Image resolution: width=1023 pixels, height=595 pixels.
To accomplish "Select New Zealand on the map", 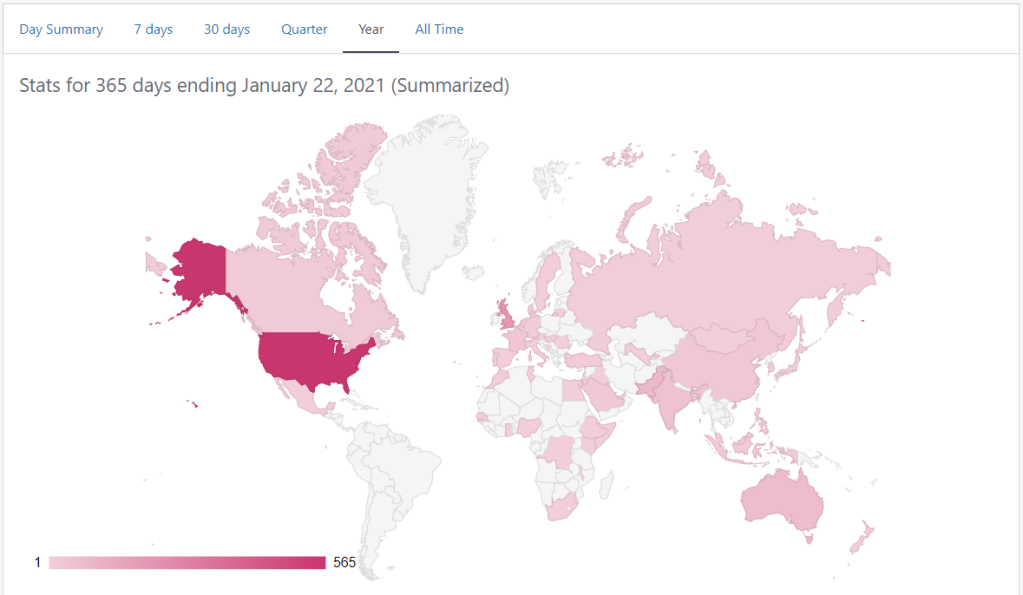I will pos(862,537).
